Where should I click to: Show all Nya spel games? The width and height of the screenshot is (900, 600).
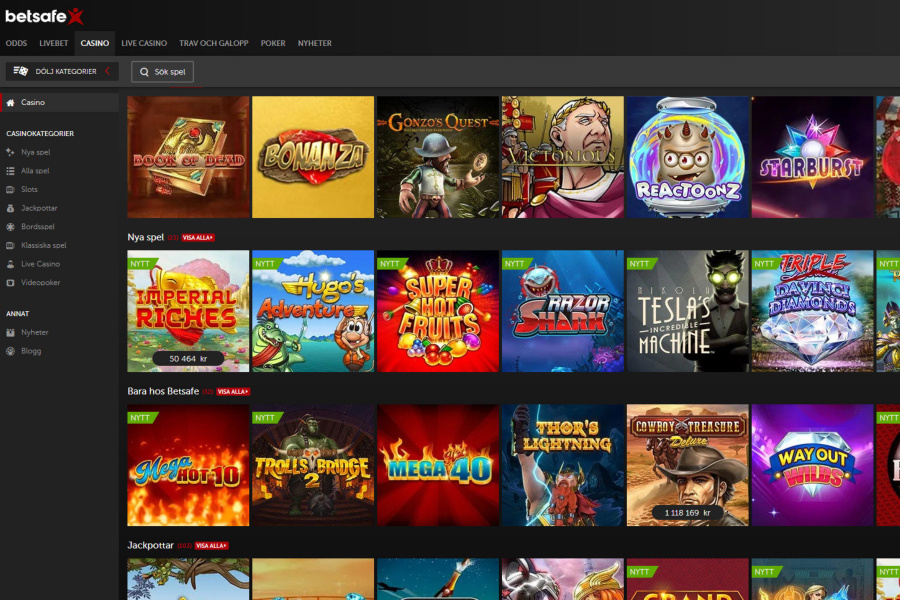click(198, 238)
